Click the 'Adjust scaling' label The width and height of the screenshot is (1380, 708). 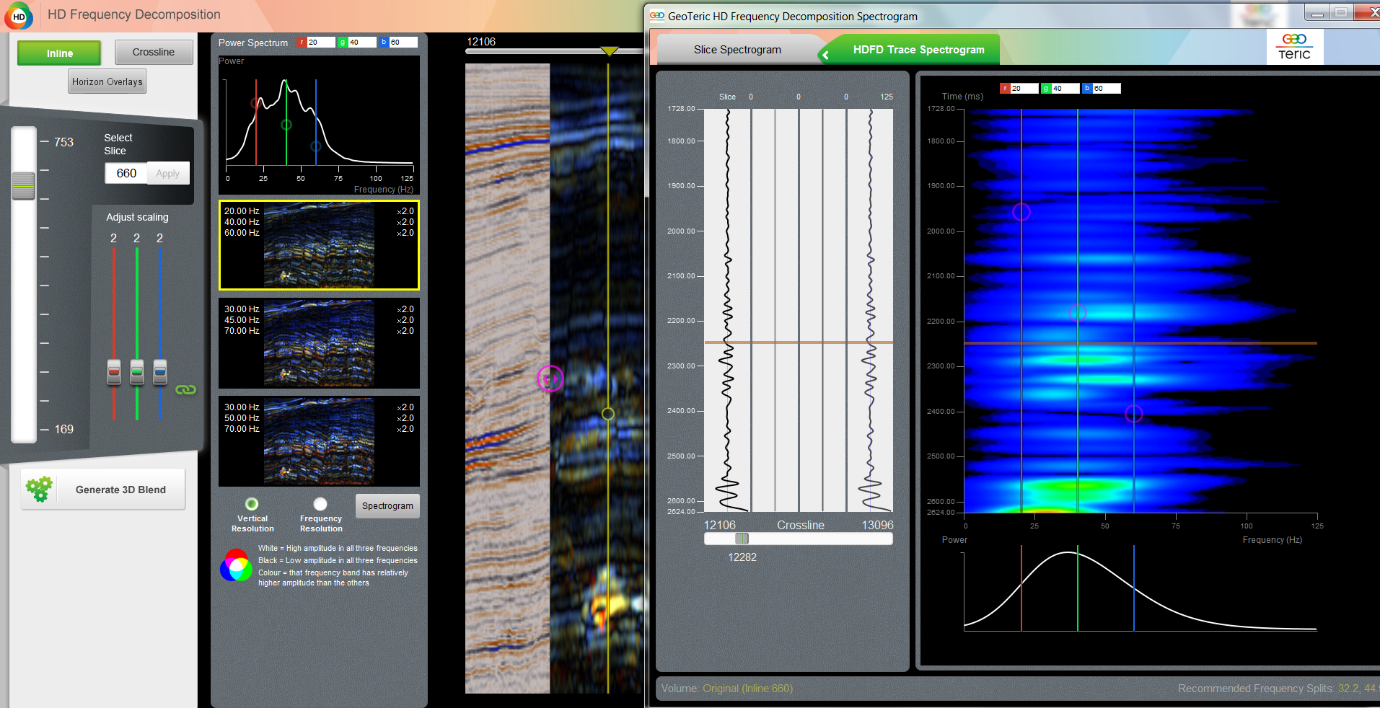click(137, 217)
